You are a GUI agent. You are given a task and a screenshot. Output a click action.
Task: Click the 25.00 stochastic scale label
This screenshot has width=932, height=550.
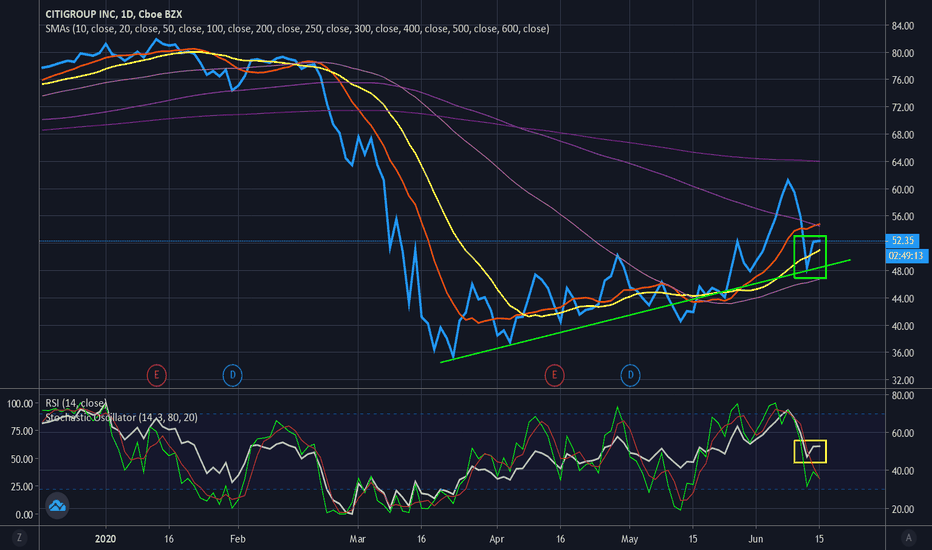[x=22, y=487]
